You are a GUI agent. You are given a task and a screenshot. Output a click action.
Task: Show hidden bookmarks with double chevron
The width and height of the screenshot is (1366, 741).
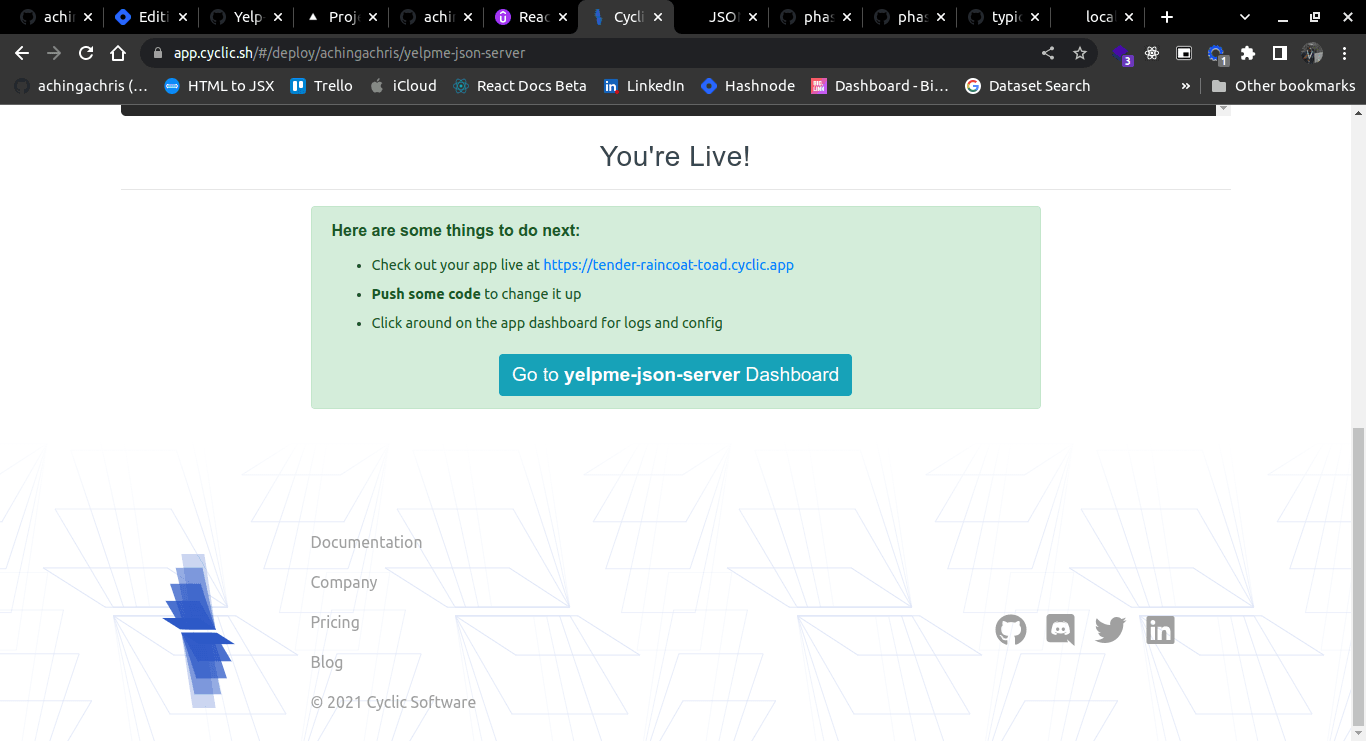(1186, 86)
